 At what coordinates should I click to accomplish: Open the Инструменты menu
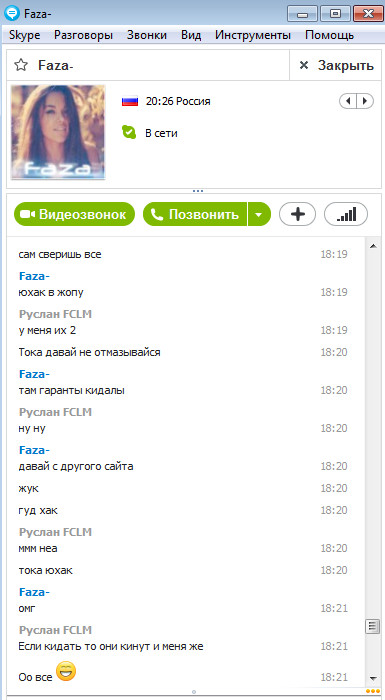pos(253,35)
